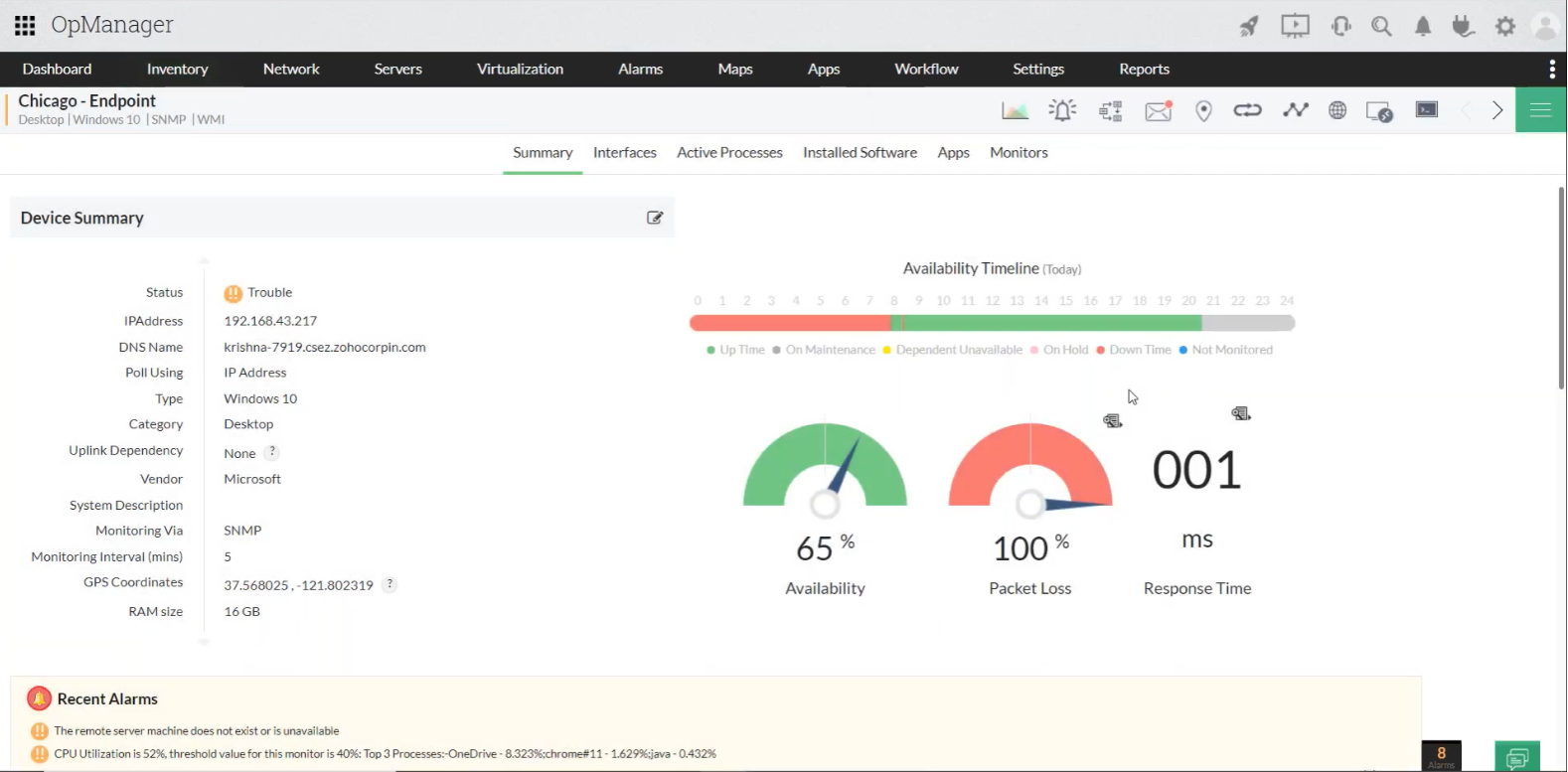Open the gear settings icon in the header
The height and width of the screenshot is (772, 1568).
1505,26
